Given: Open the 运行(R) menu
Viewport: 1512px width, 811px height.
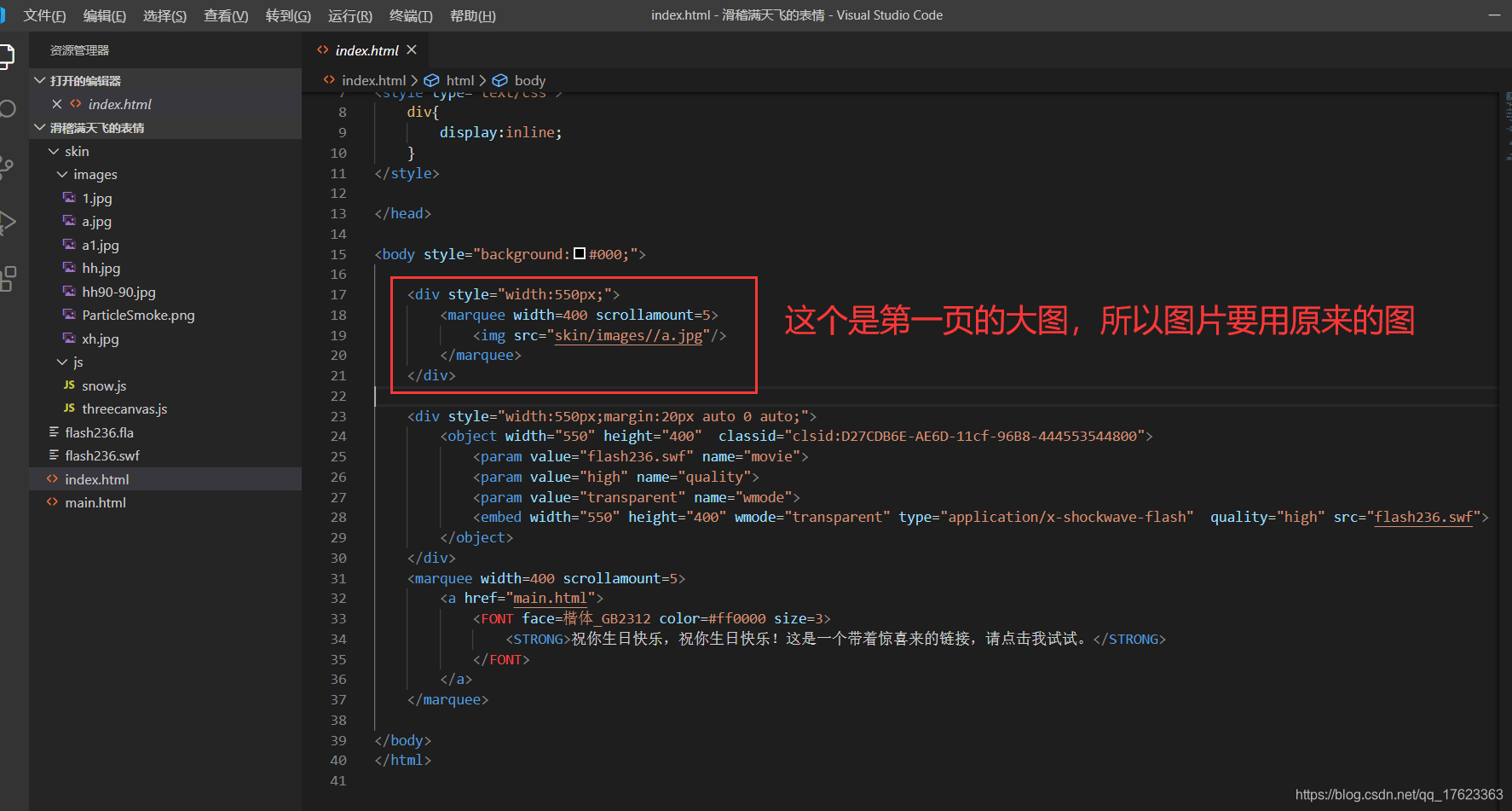Looking at the screenshot, I should 350,15.
